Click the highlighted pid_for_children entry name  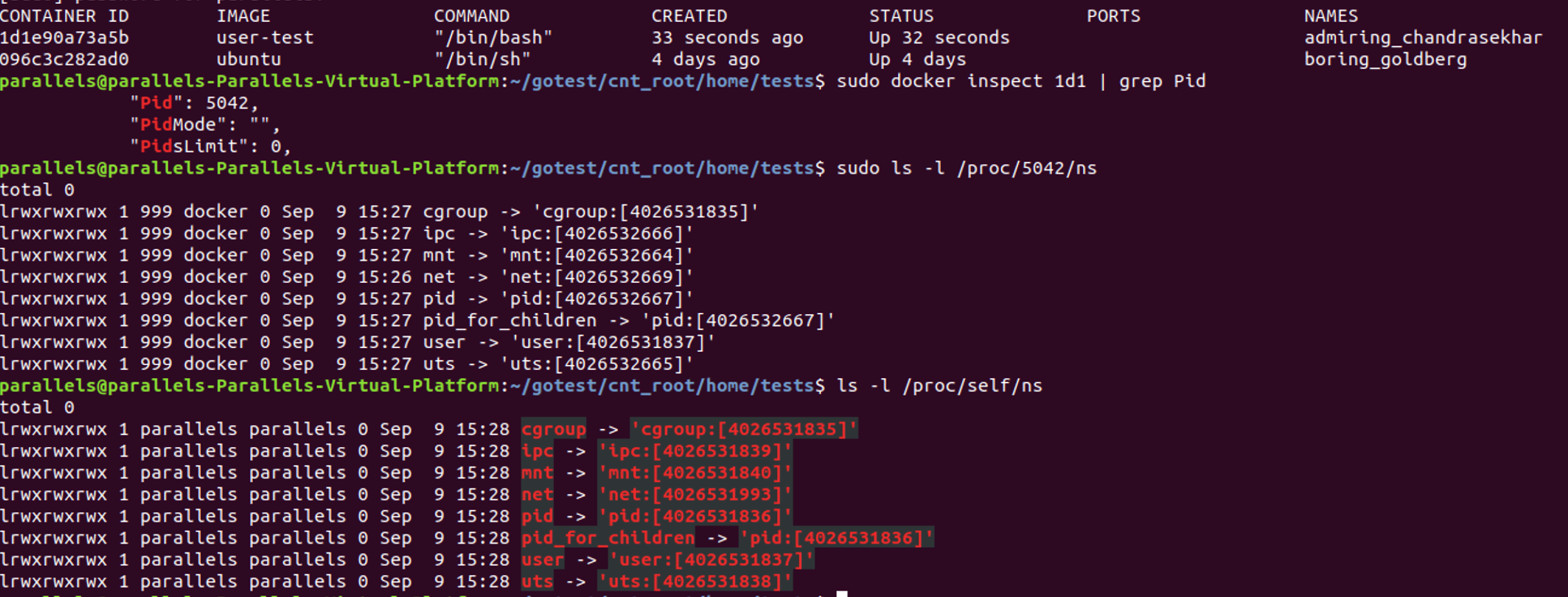[607, 538]
